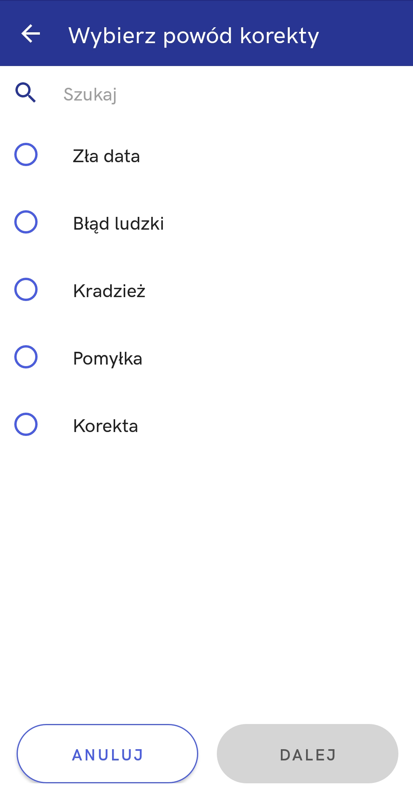Select the Zła data radio button
The width and height of the screenshot is (413, 796).
coord(26,154)
